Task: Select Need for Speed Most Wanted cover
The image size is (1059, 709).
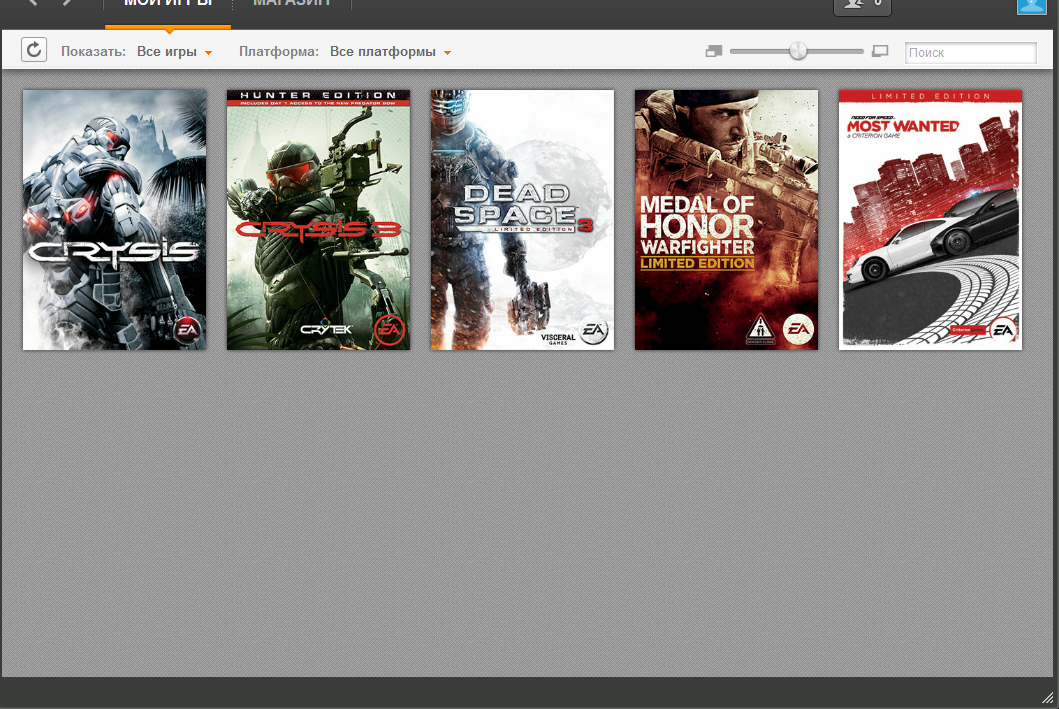Action: (930, 220)
